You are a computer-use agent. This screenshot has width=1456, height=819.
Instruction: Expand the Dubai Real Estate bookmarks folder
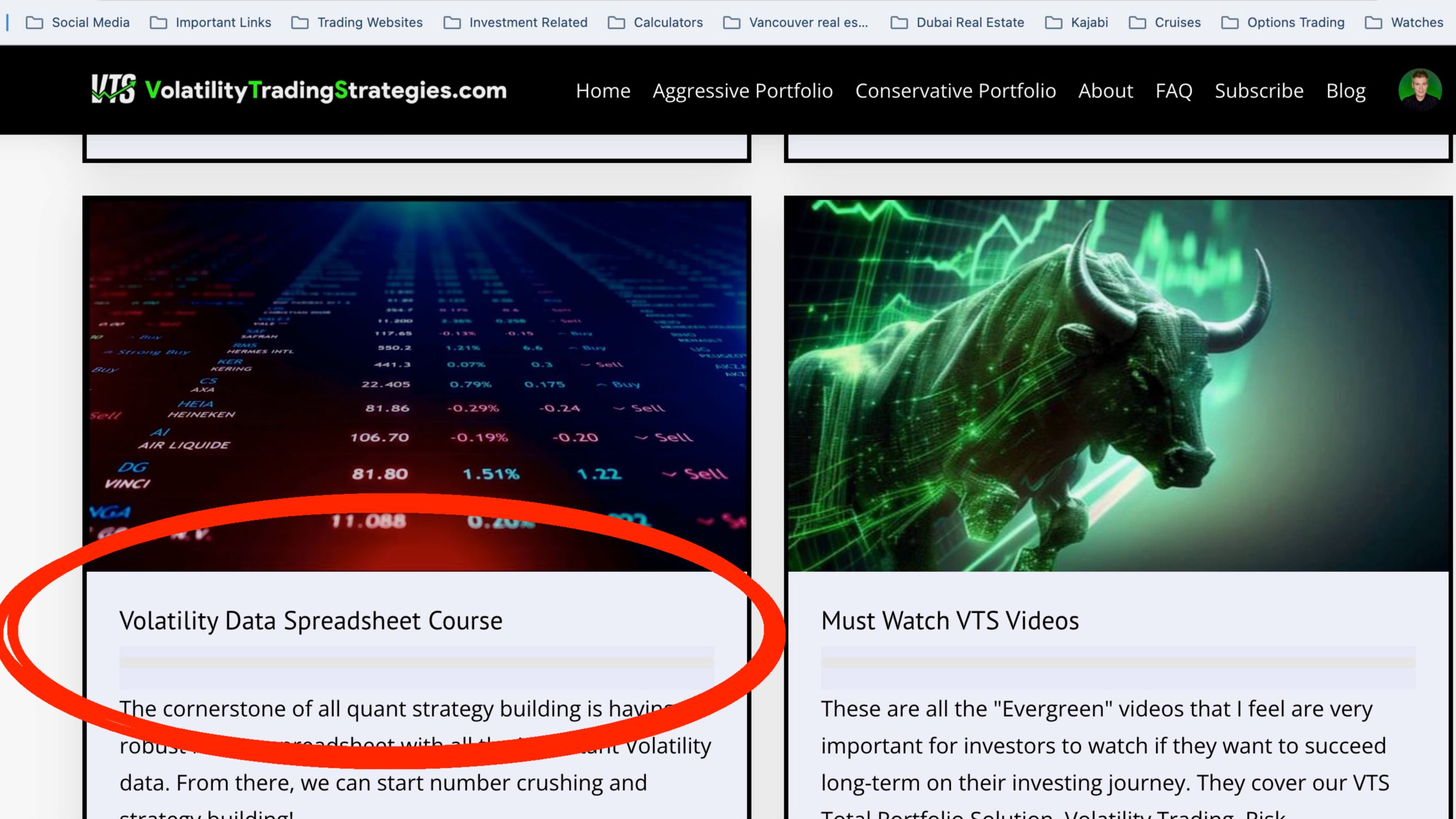pos(957,23)
